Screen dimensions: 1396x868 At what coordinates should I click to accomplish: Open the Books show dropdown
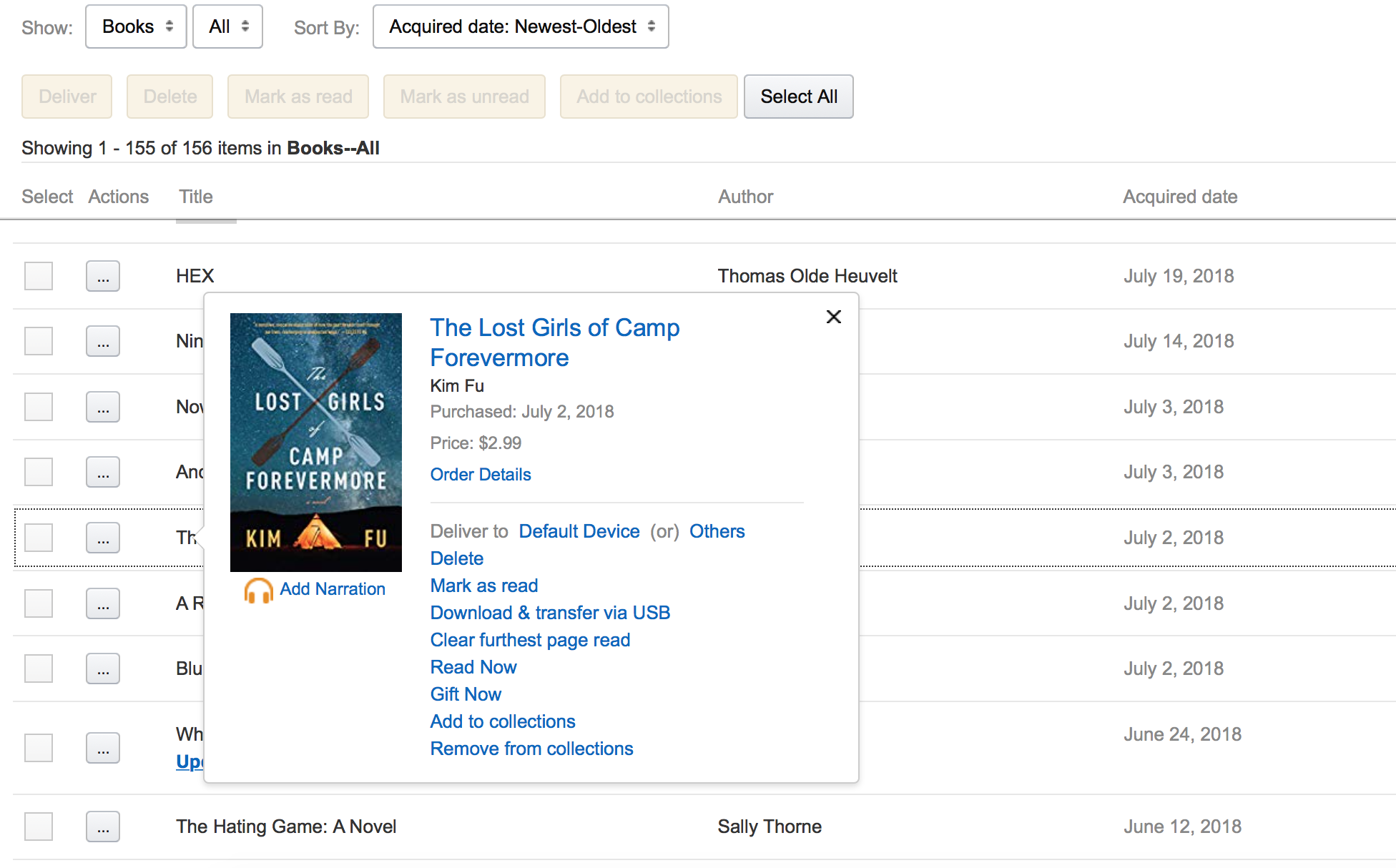coord(136,26)
